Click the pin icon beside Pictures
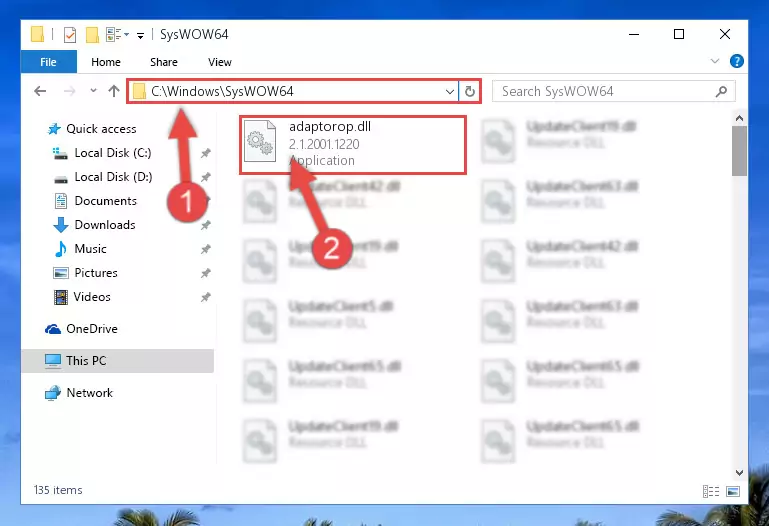This screenshot has width=769, height=526. [x=205, y=273]
